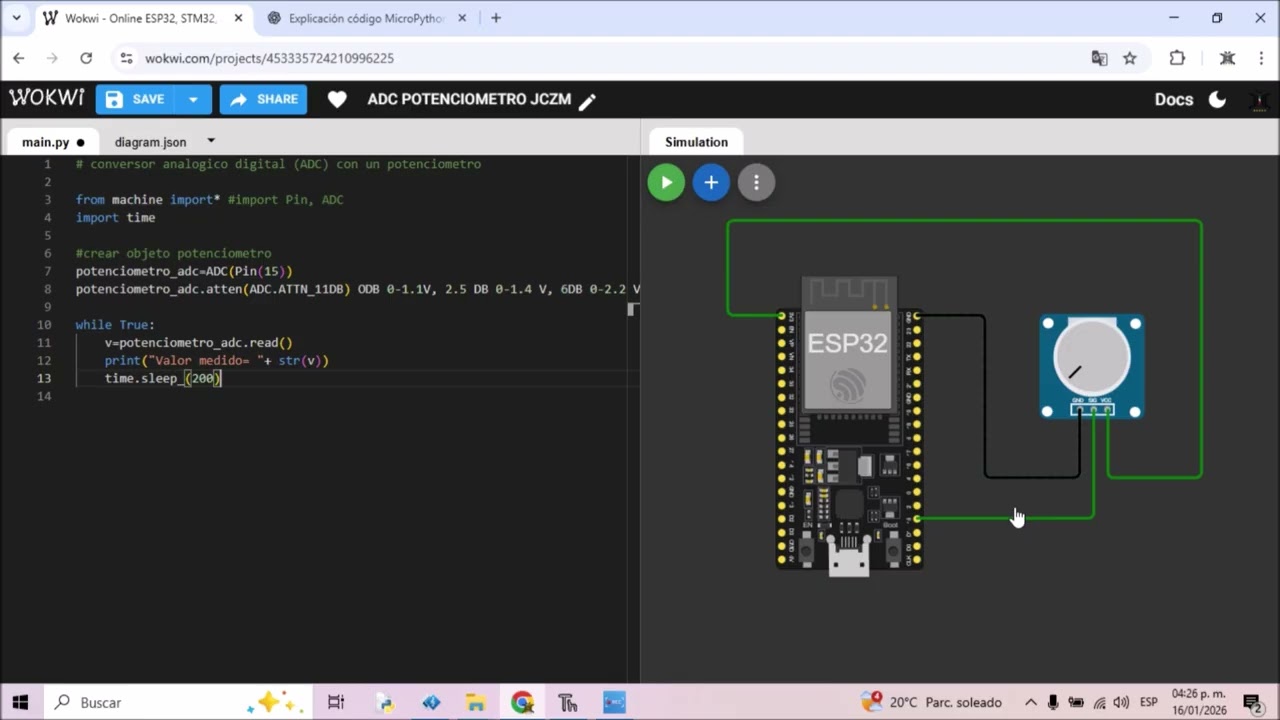Go back in the browser

[x=19, y=58]
